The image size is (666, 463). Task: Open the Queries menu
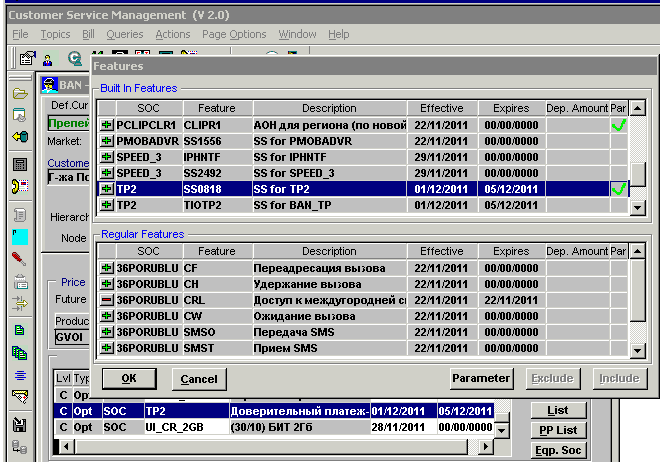point(125,34)
